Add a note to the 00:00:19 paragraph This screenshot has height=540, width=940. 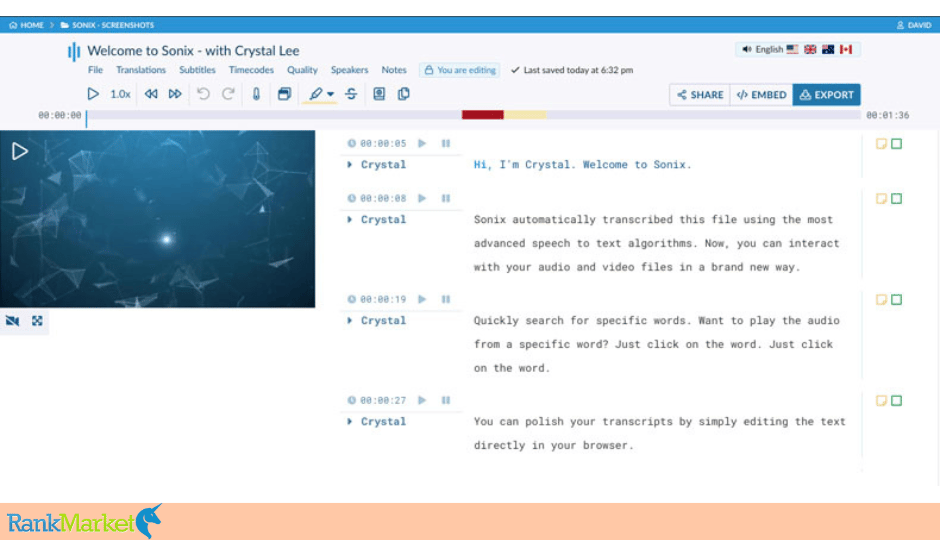[x=881, y=299]
